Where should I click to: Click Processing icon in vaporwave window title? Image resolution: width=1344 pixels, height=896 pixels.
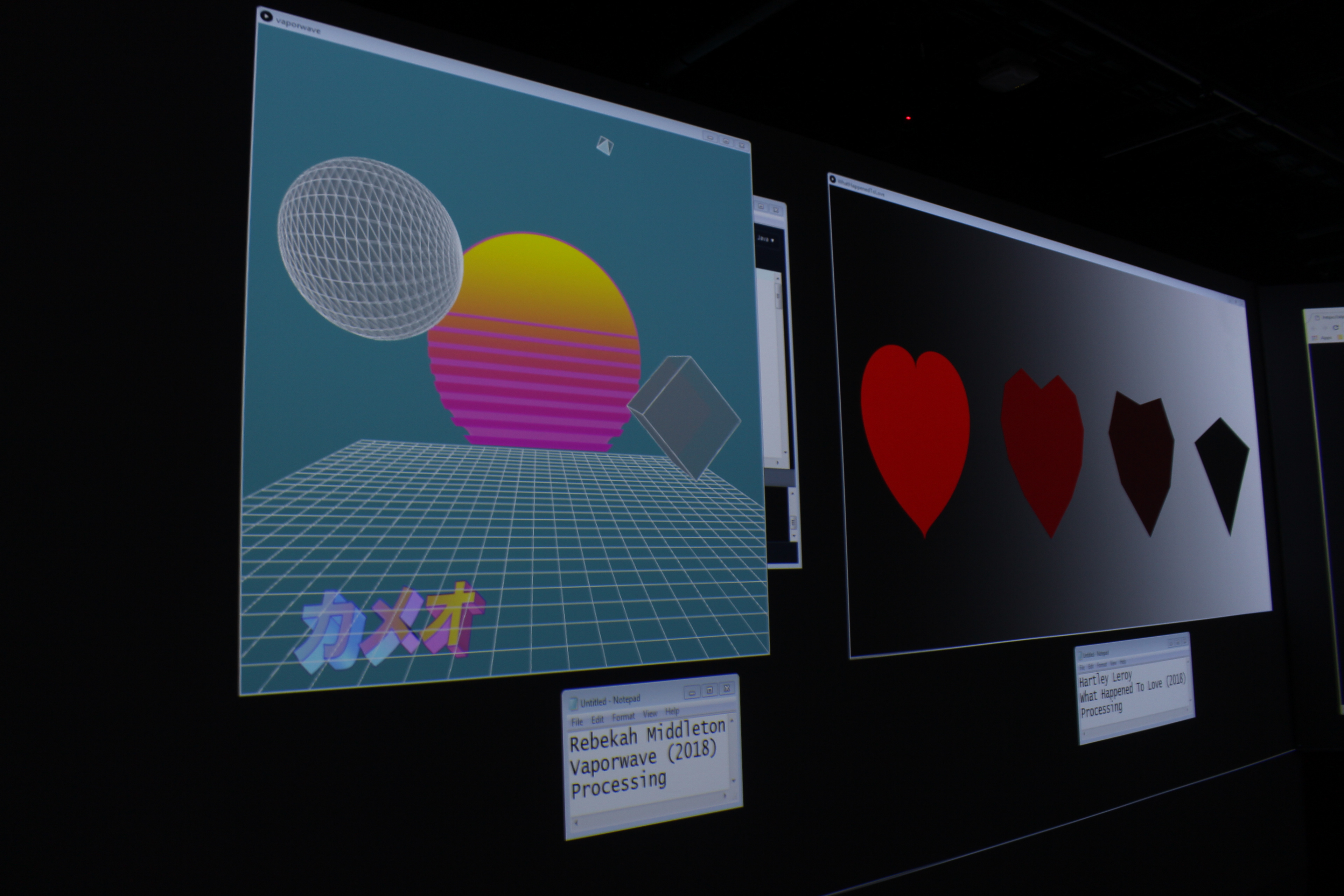click(266, 15)
